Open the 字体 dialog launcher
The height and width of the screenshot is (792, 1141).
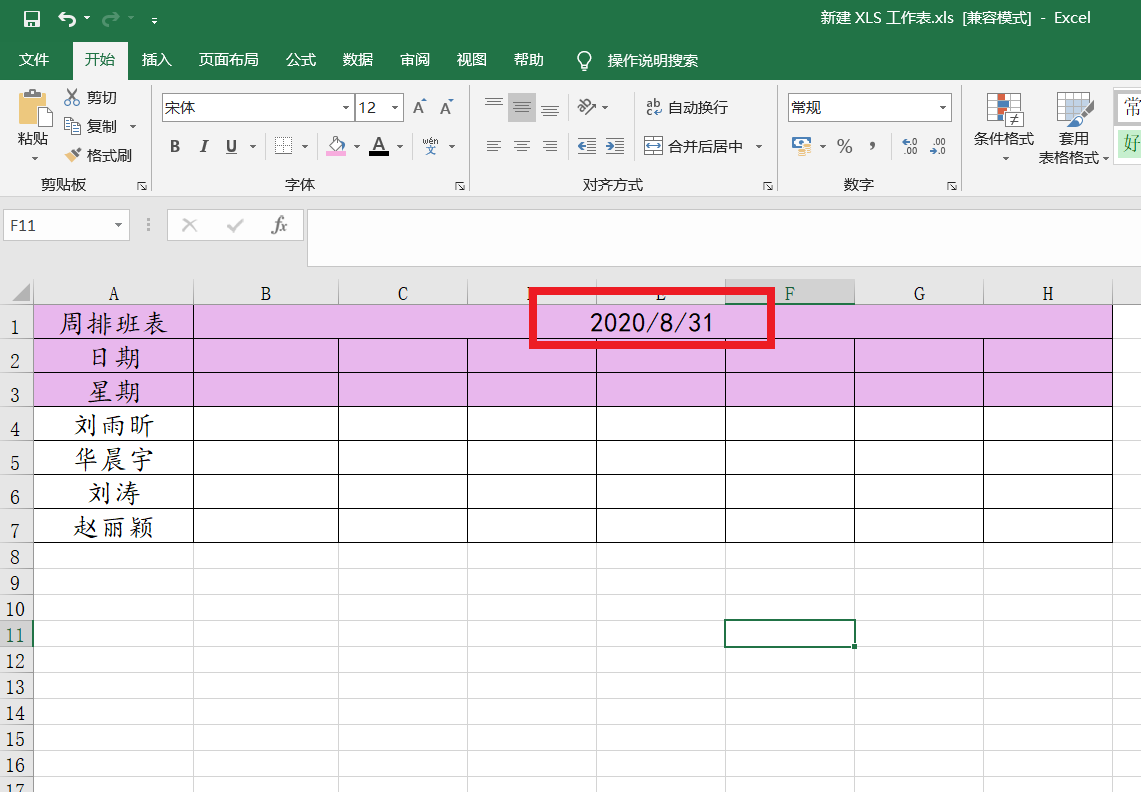click(460, 186)
